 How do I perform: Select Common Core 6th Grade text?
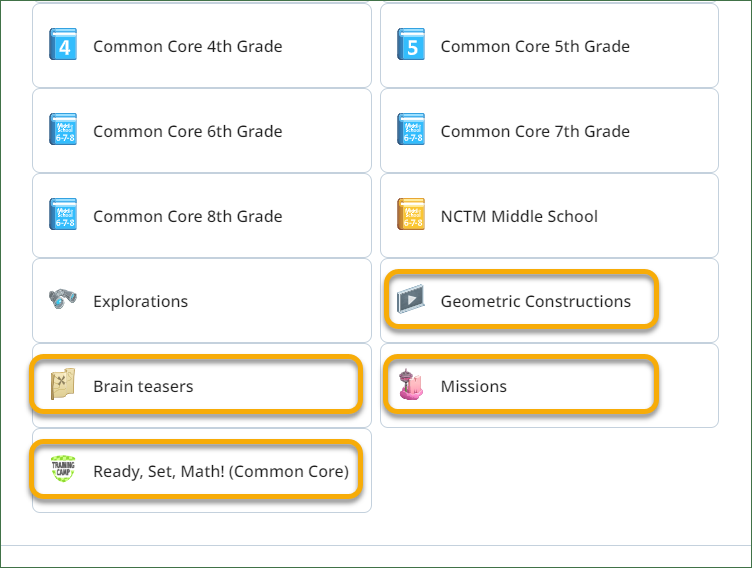point(188,131)
